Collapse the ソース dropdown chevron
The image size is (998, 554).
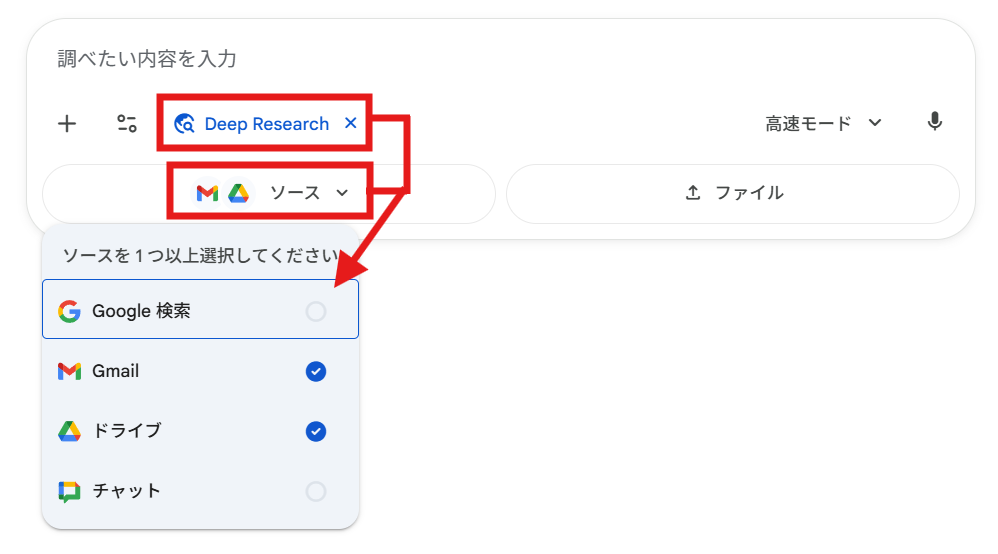342,192
